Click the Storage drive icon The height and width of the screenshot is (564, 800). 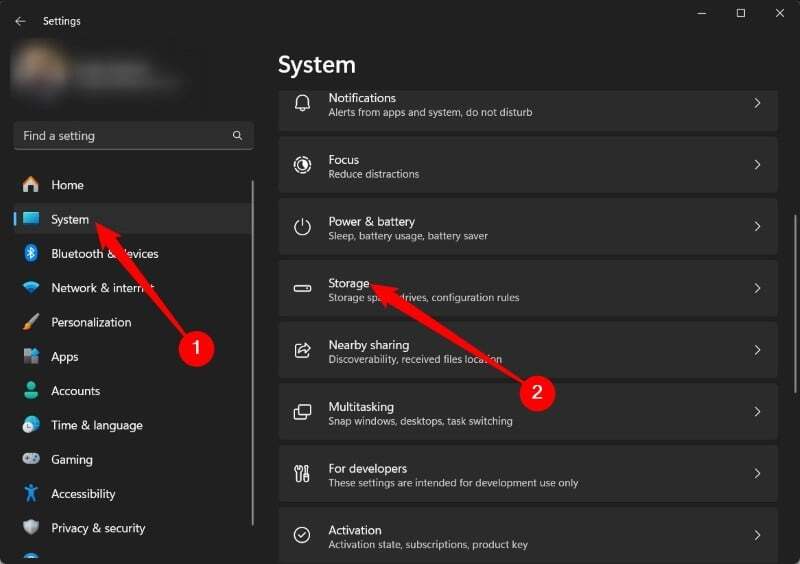coord(302,288)
